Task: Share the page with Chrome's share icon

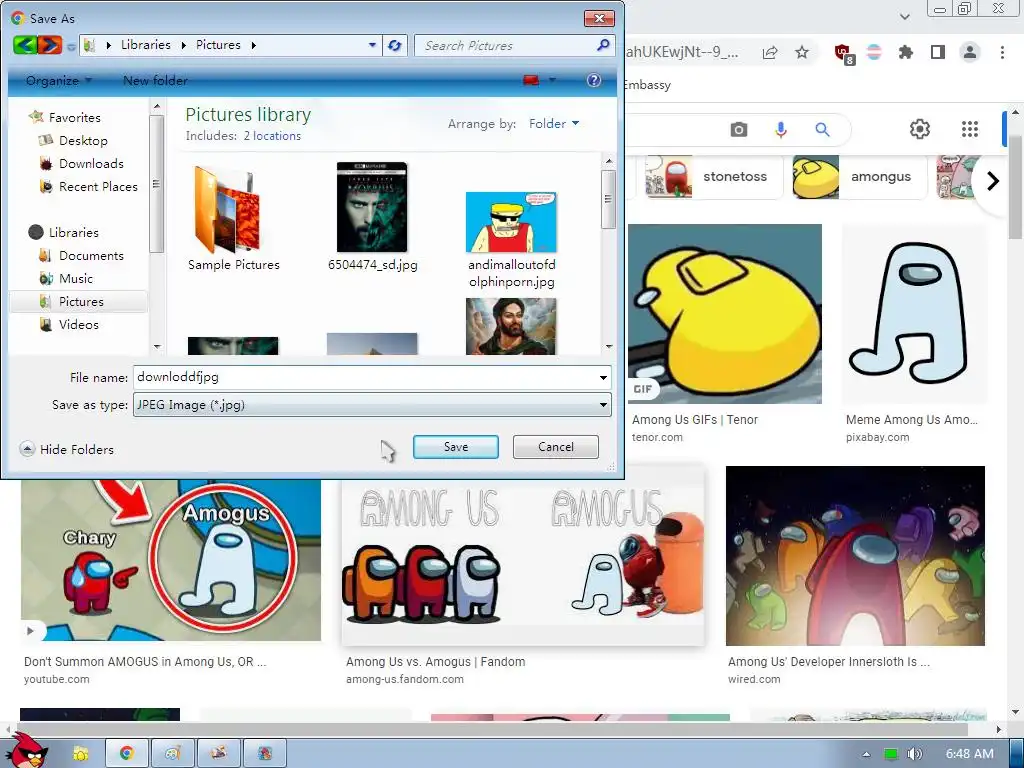Action: click(x=770, y=52)
